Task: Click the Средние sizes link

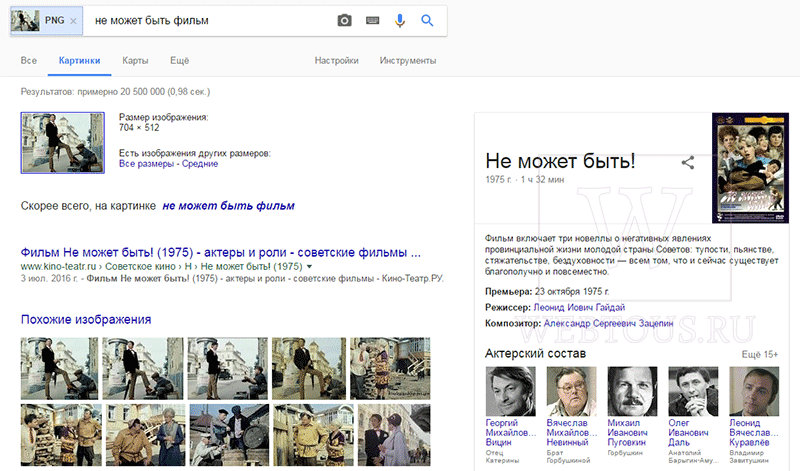Action: pos(200,164)
